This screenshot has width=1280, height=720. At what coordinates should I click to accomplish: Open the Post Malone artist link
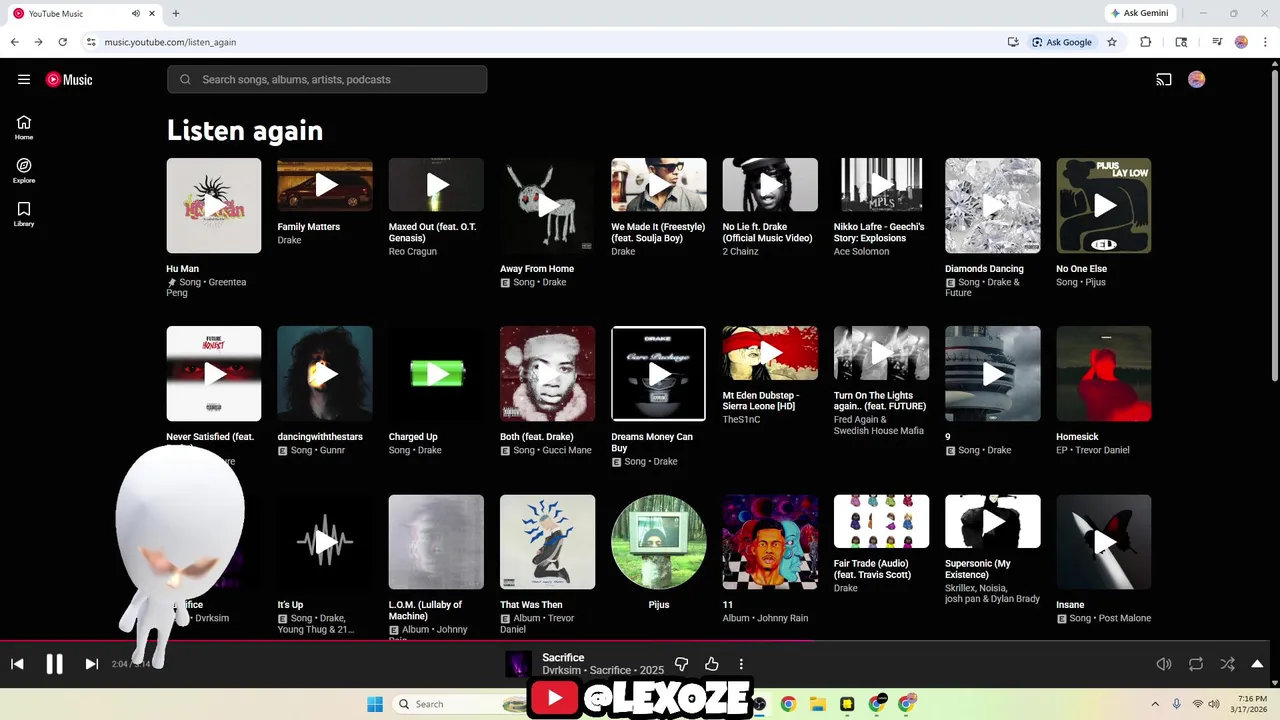point(1124,618)
